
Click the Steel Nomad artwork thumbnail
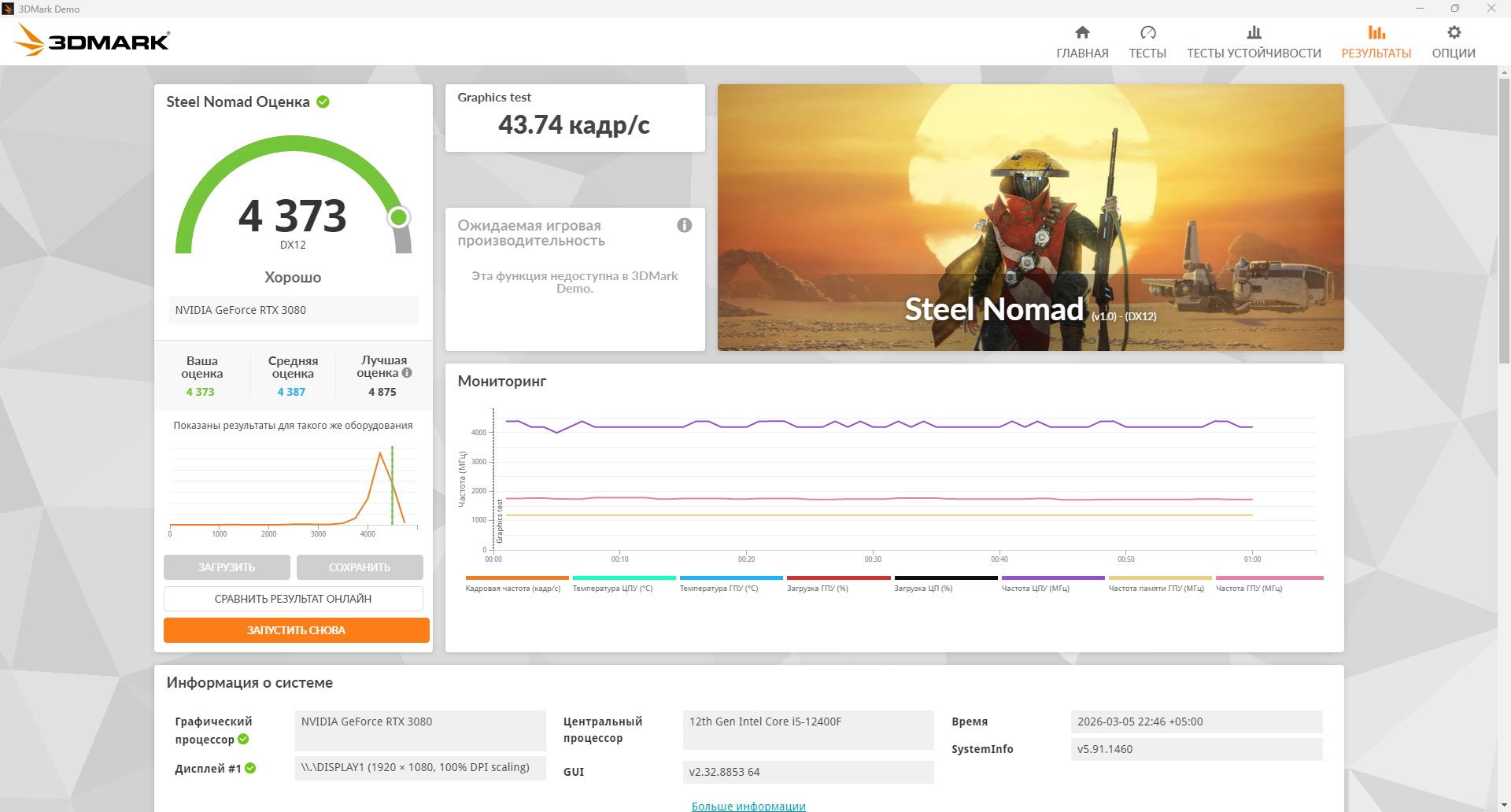pos(1030,217)
